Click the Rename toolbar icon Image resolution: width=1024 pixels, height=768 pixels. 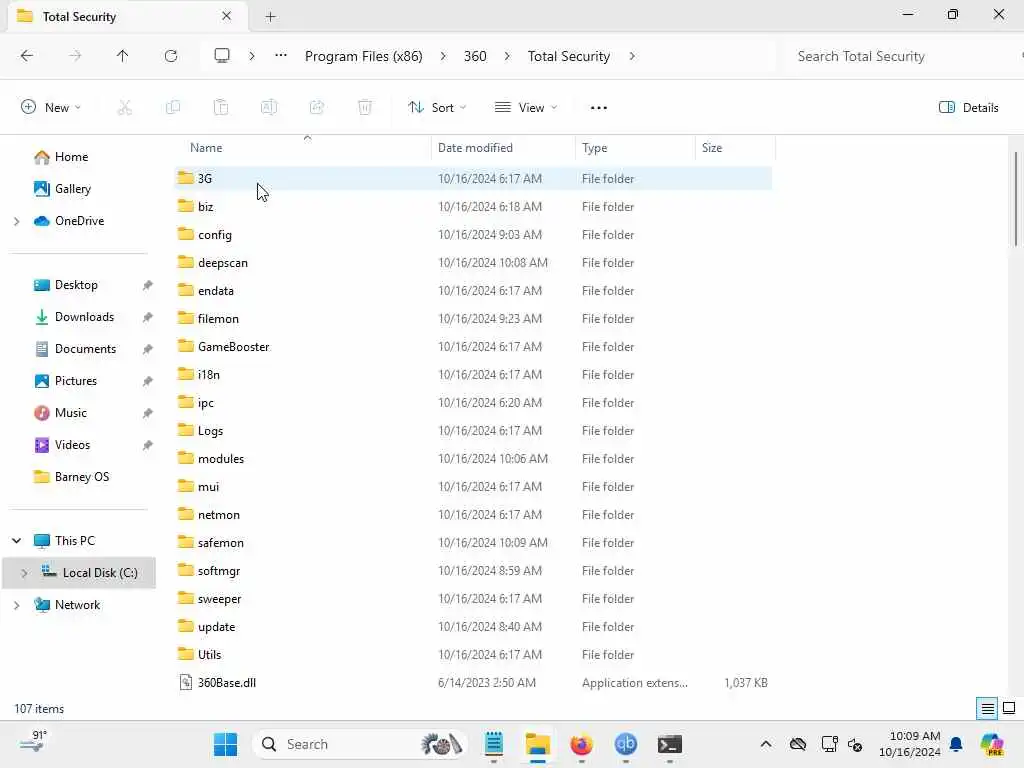[269, 108]
